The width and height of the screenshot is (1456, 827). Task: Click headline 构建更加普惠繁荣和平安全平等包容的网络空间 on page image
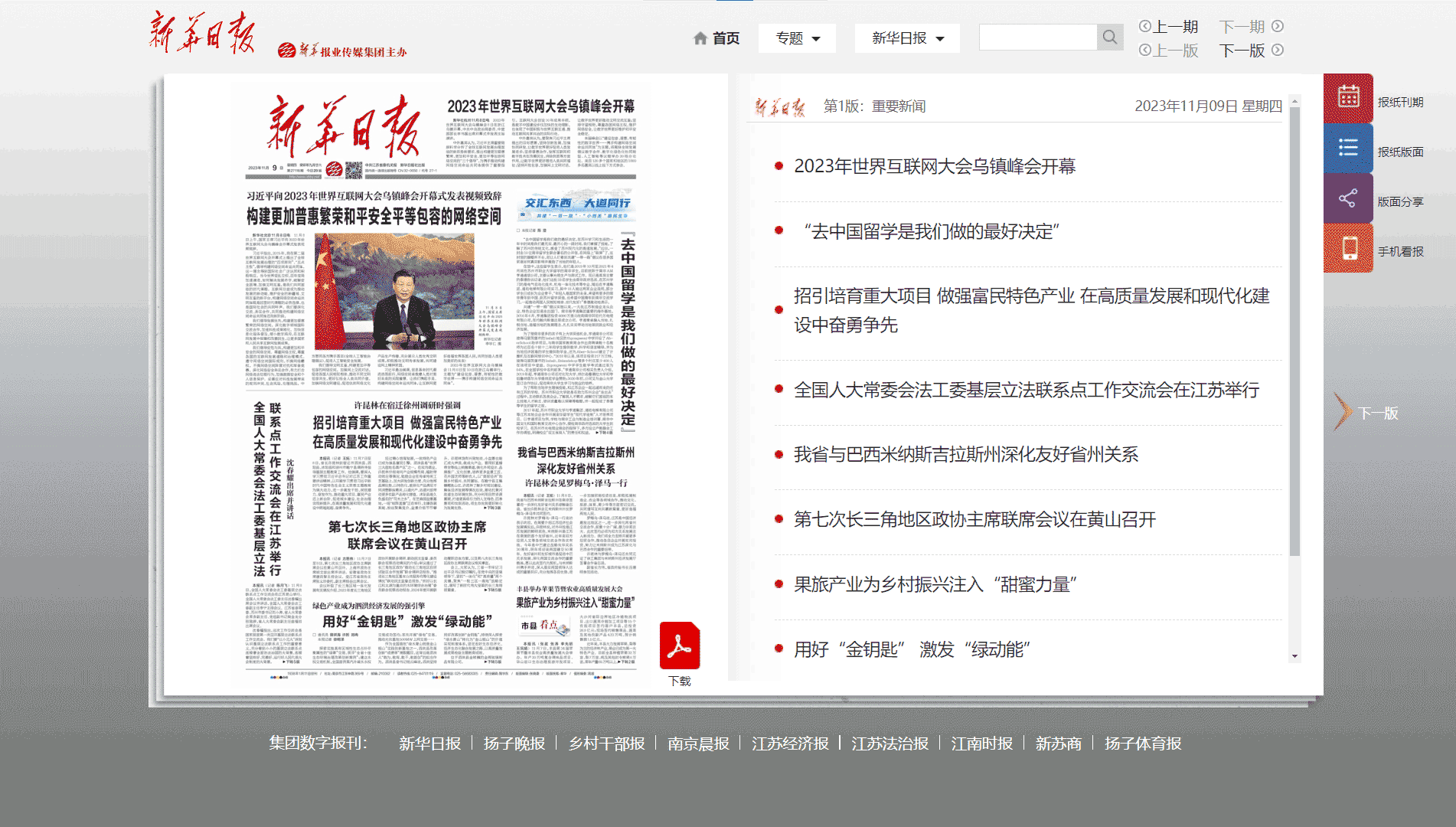coord(374,217)
